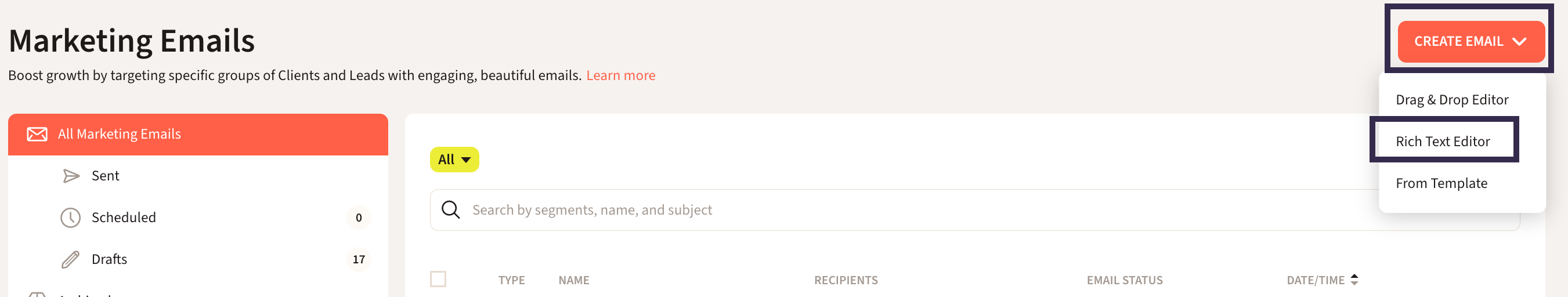Choose Drag & Drop Editor from menu
This screenshot has width=1568, height=297.
pyautogui.click(x=1452, y=100)
